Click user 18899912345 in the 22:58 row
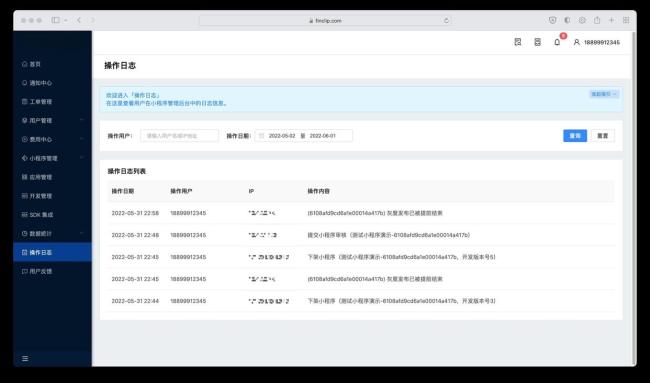650x383 pixels. [x=188, y=213]
